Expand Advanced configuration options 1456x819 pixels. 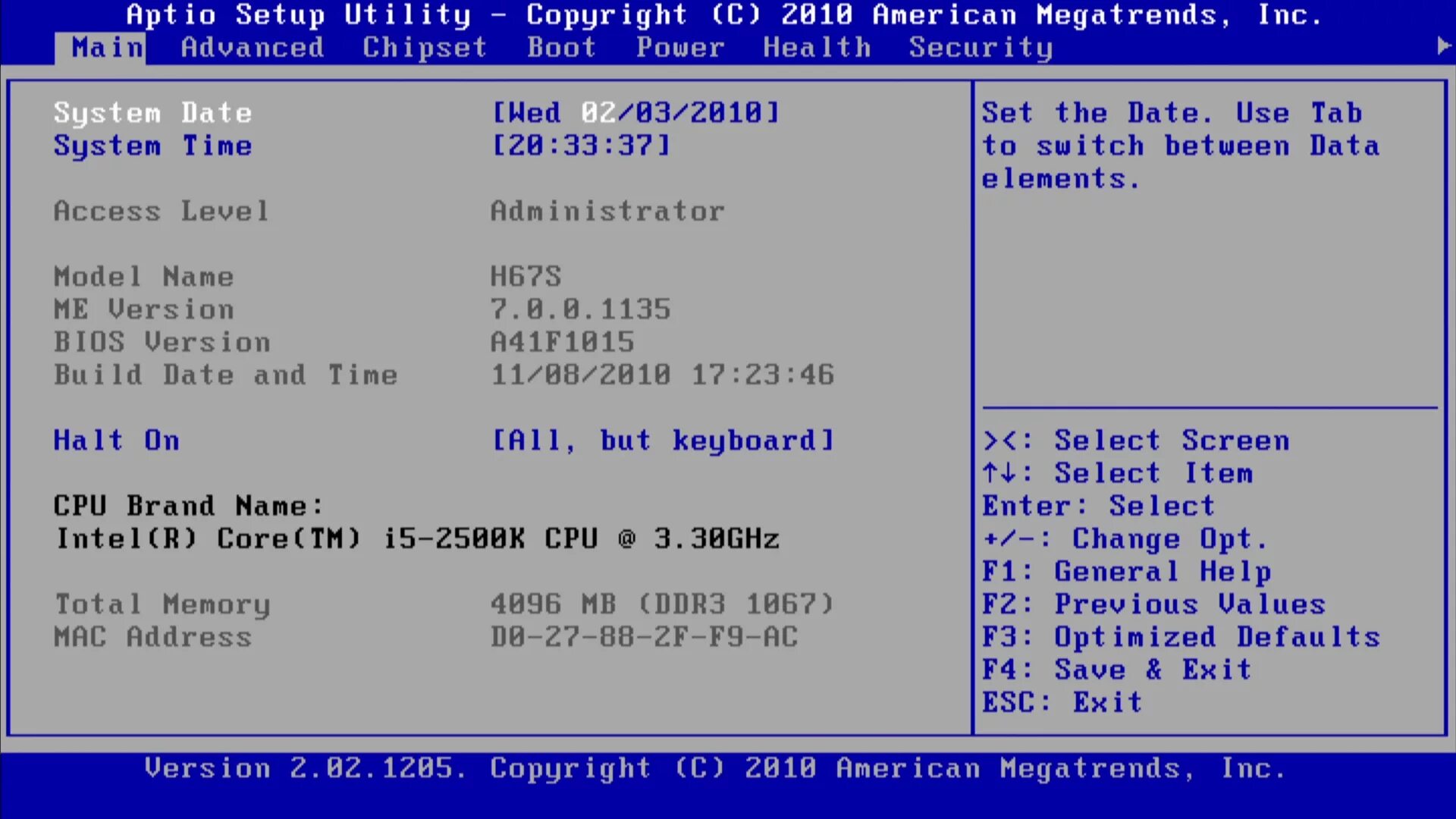tap(250, 47)
